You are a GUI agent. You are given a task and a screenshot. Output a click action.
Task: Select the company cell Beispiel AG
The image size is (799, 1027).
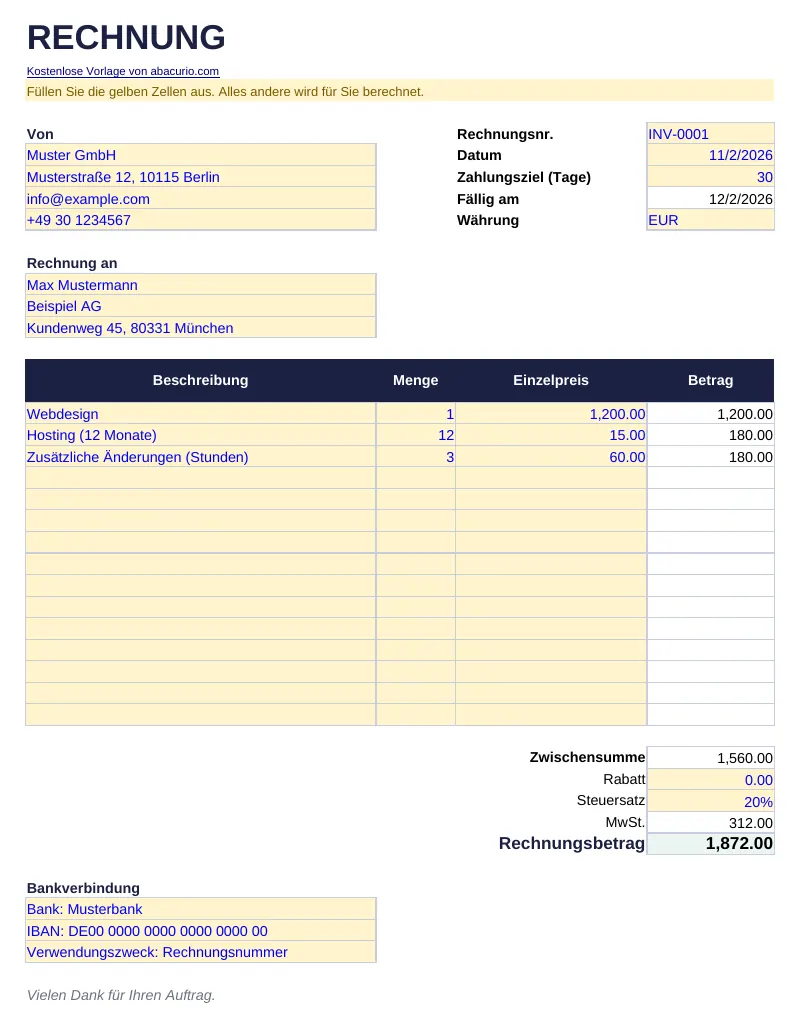200,306
